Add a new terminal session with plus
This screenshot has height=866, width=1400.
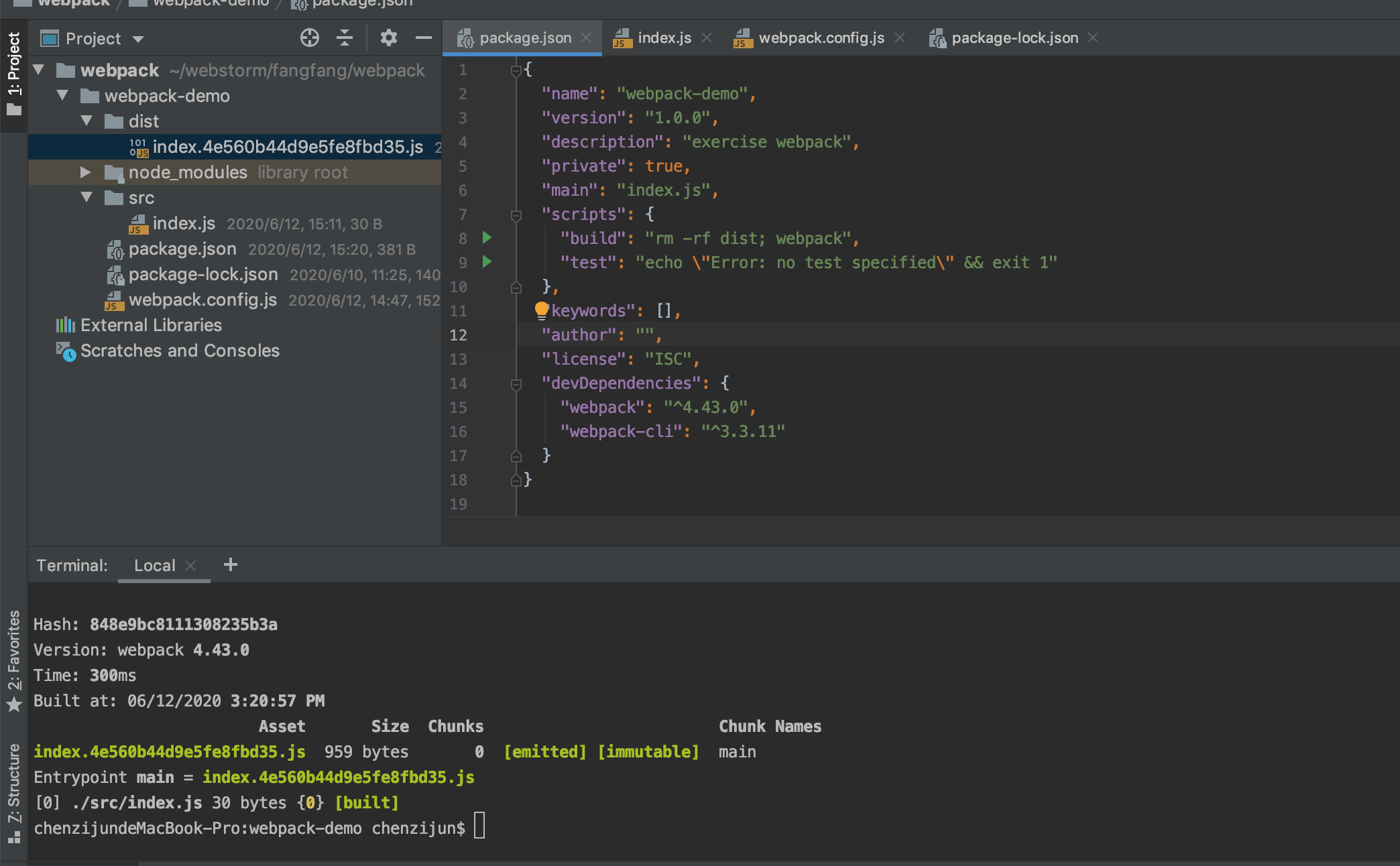pyautogui.click(x=231, y=565)
